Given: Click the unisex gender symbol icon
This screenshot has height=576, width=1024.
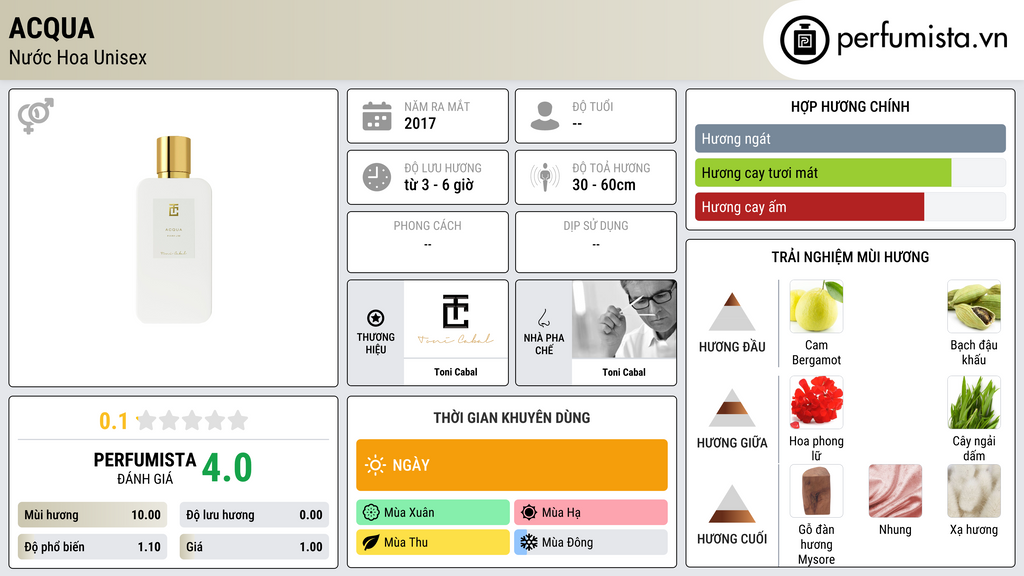Looking at the screenshot, I should [36, 116].
